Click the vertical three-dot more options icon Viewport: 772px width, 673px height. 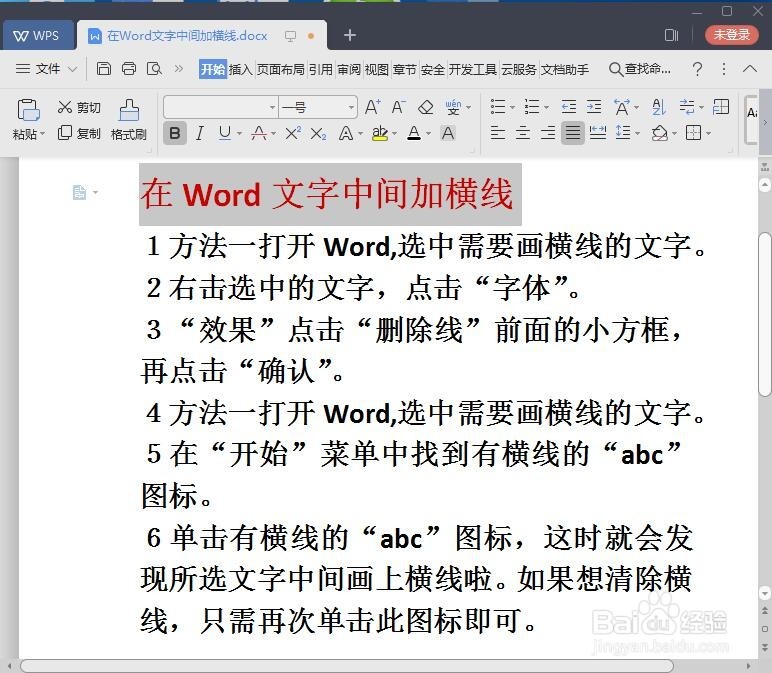pos(724,69)
